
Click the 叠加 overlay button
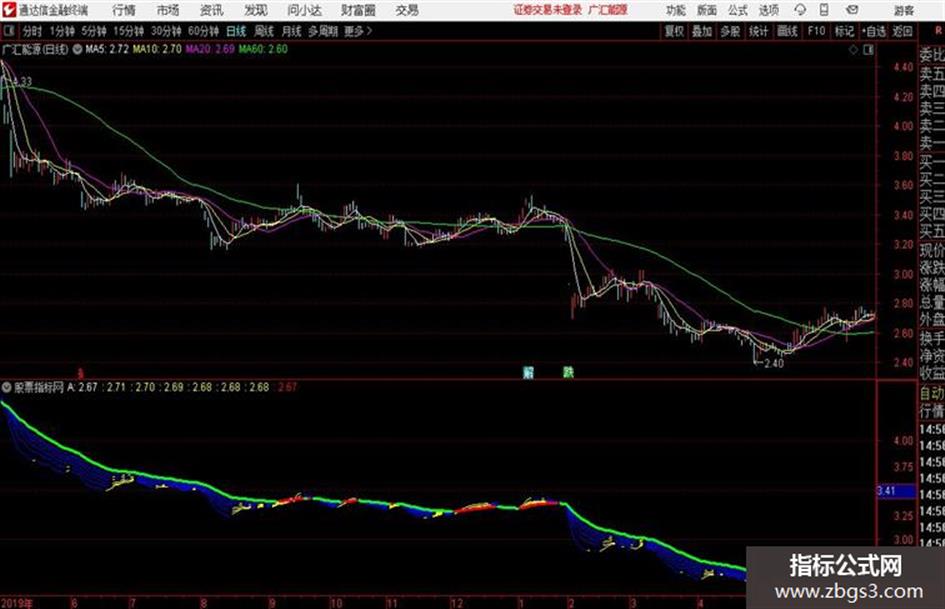(x=702, y=31)
